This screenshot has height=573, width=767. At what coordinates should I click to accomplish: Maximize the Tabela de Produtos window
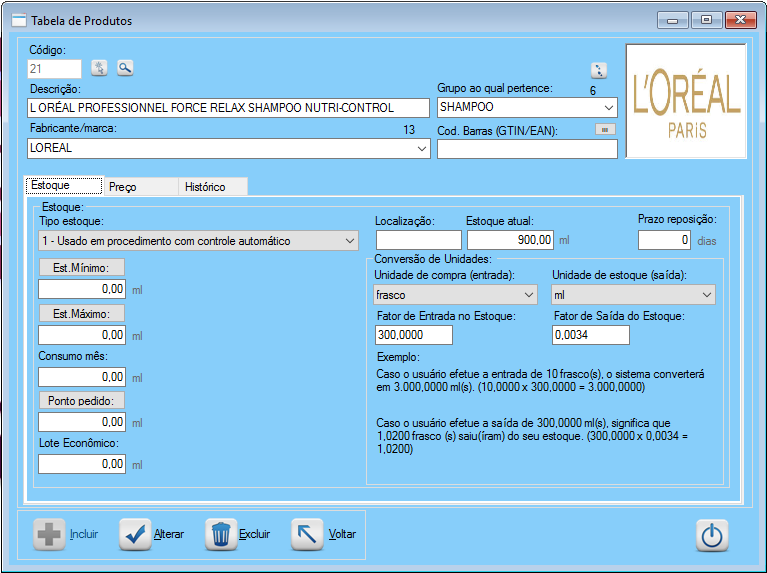coord(706,20)
